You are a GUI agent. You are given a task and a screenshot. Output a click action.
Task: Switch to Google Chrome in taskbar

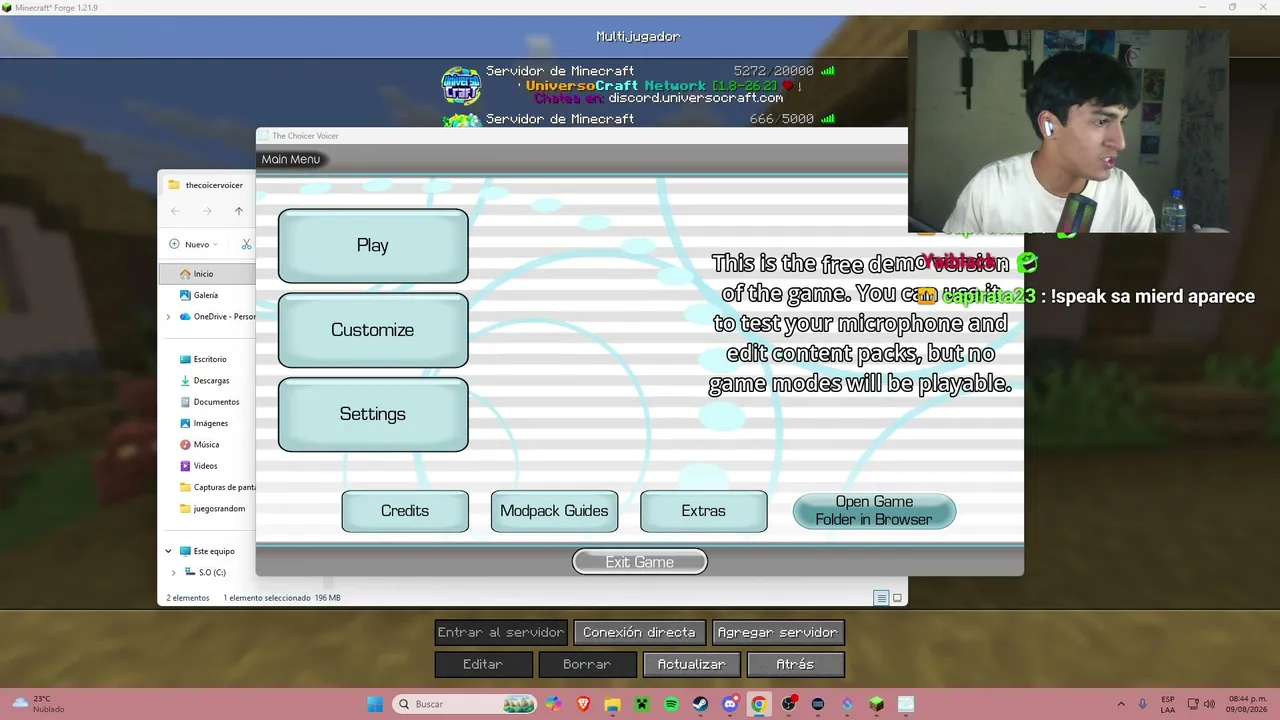click(759, 704)
